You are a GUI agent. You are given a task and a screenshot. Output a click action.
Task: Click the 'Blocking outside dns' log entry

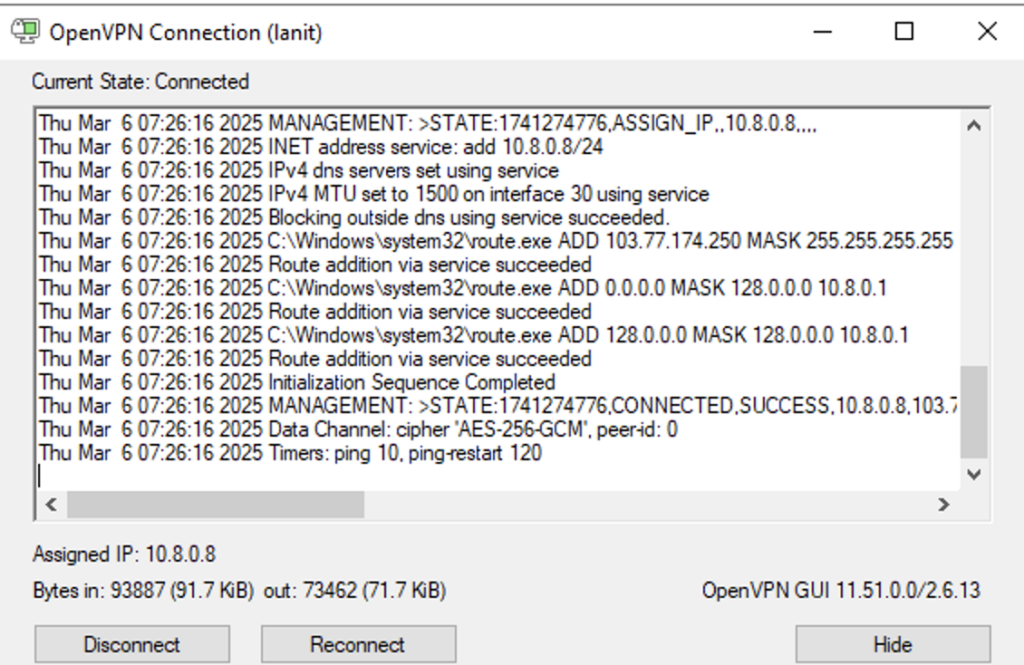354,217
